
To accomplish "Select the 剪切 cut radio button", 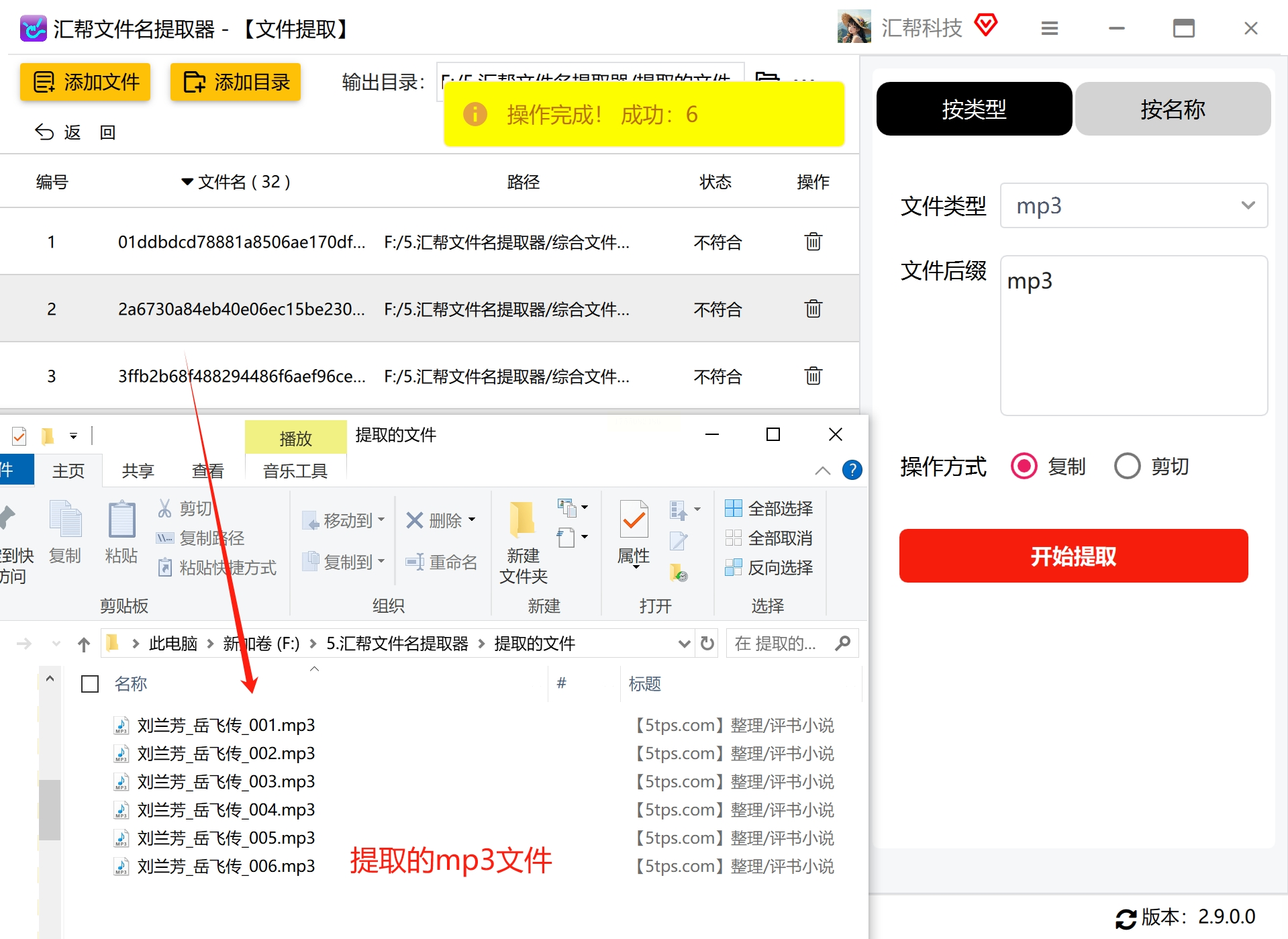I will (1128, 466).
